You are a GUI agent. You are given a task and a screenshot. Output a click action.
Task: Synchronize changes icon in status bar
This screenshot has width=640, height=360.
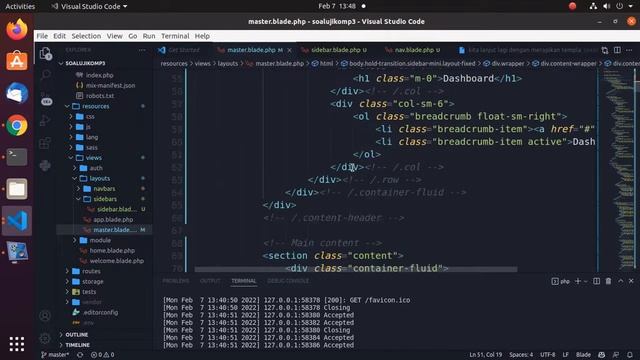(x=80, y=355)
